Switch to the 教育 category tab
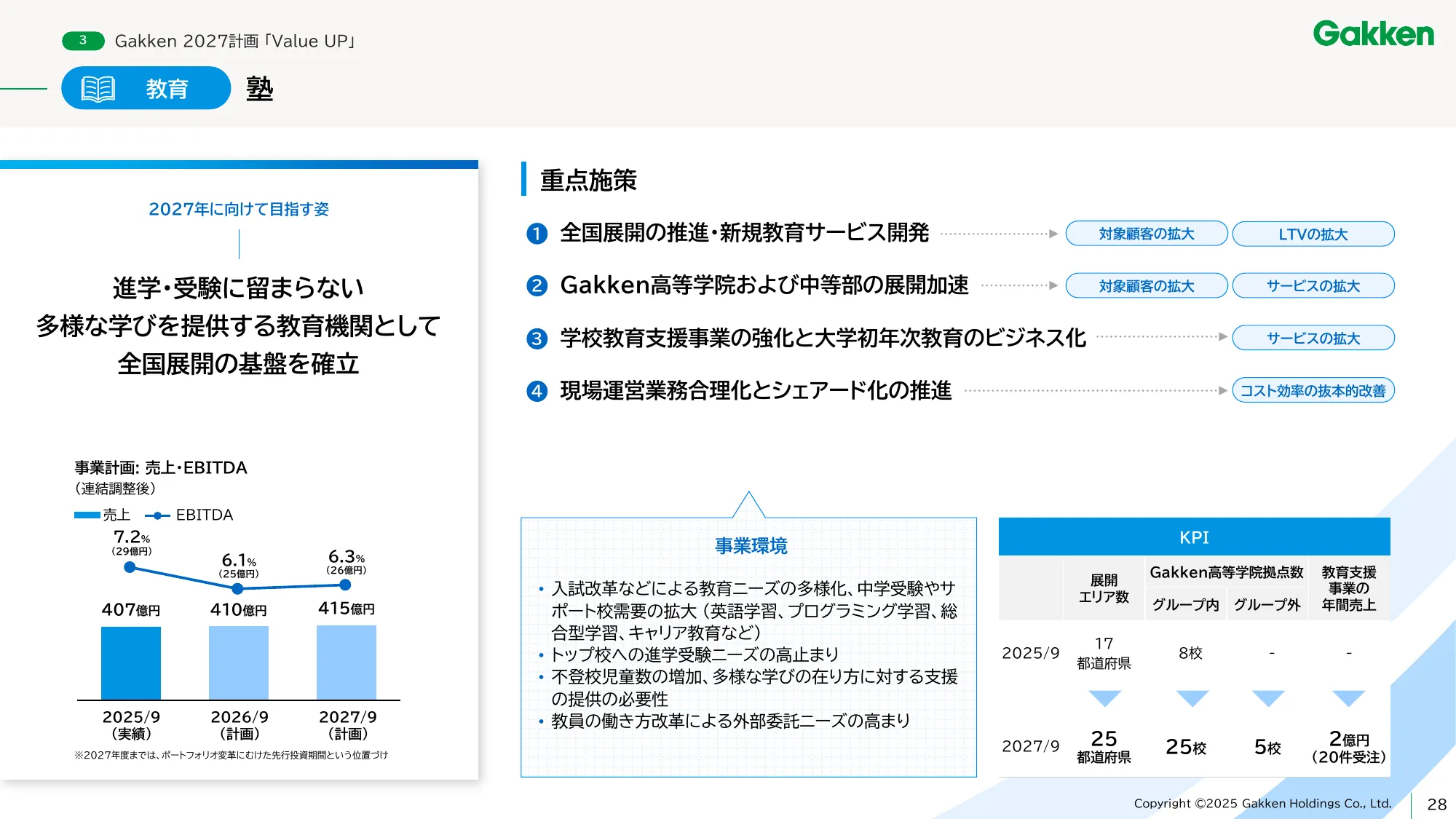 [166, 89]
